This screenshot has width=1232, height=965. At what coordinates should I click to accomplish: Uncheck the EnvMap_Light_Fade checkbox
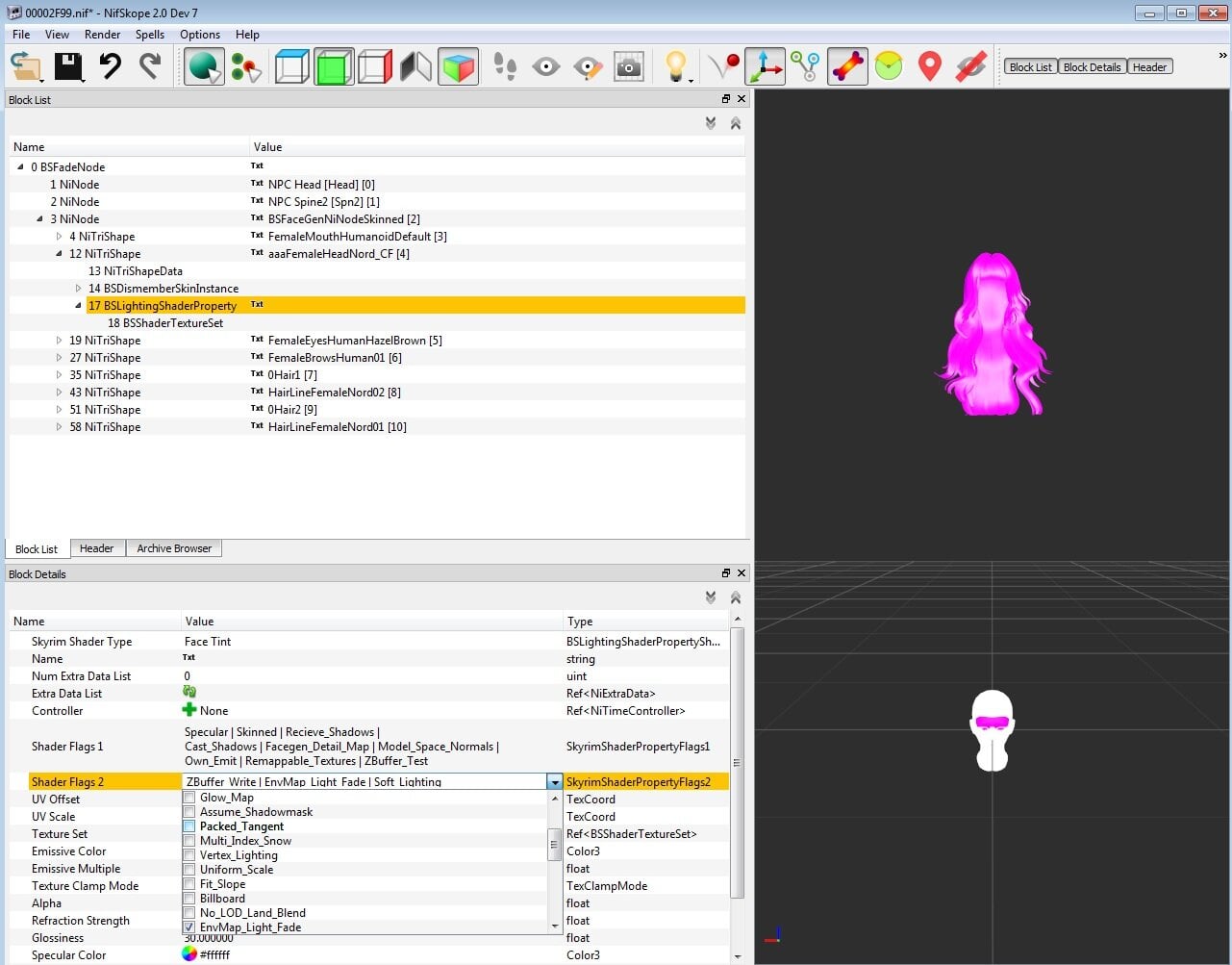click(189, 927)
